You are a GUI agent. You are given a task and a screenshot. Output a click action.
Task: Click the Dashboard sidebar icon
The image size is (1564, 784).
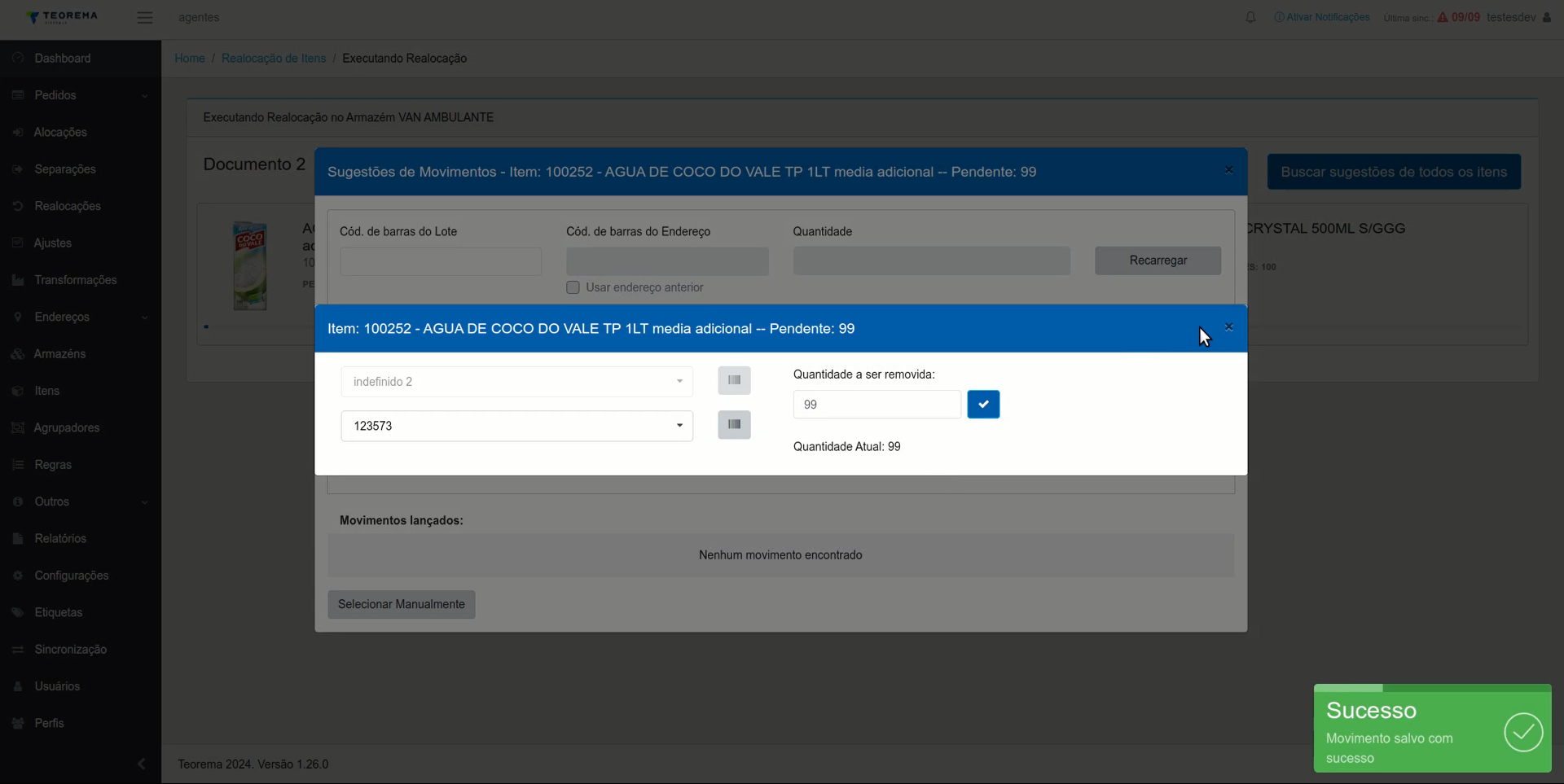18,58
